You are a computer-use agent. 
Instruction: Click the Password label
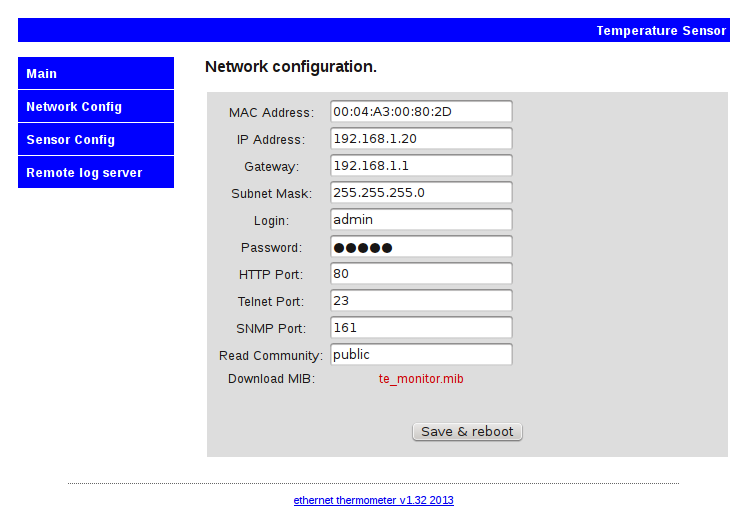[271, 248]
